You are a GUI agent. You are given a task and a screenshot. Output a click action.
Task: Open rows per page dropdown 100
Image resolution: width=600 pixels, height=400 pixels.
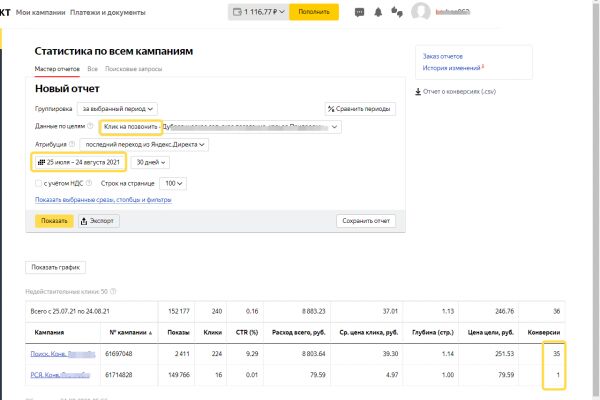tap(173, 183)
